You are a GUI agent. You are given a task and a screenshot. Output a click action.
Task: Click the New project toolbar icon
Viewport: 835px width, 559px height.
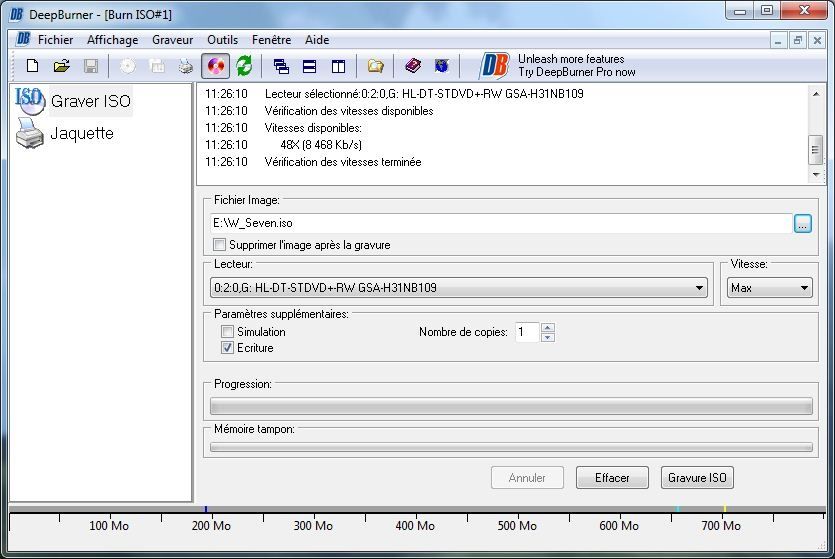pos(32,66)
